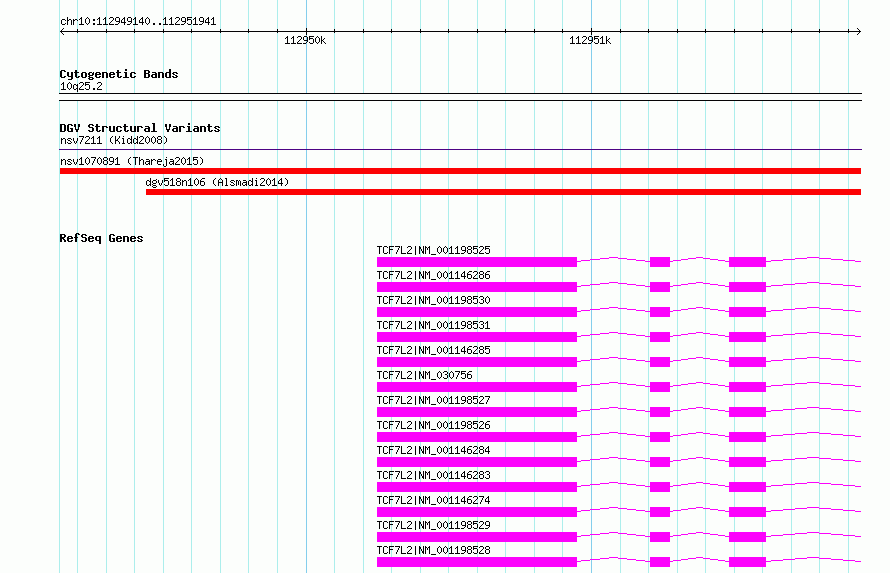Viewport: 890px width, 573px height.
Task: Click the dgv518n106 (Alsmadi2014) variant label
Action: (x=217, y=182)
